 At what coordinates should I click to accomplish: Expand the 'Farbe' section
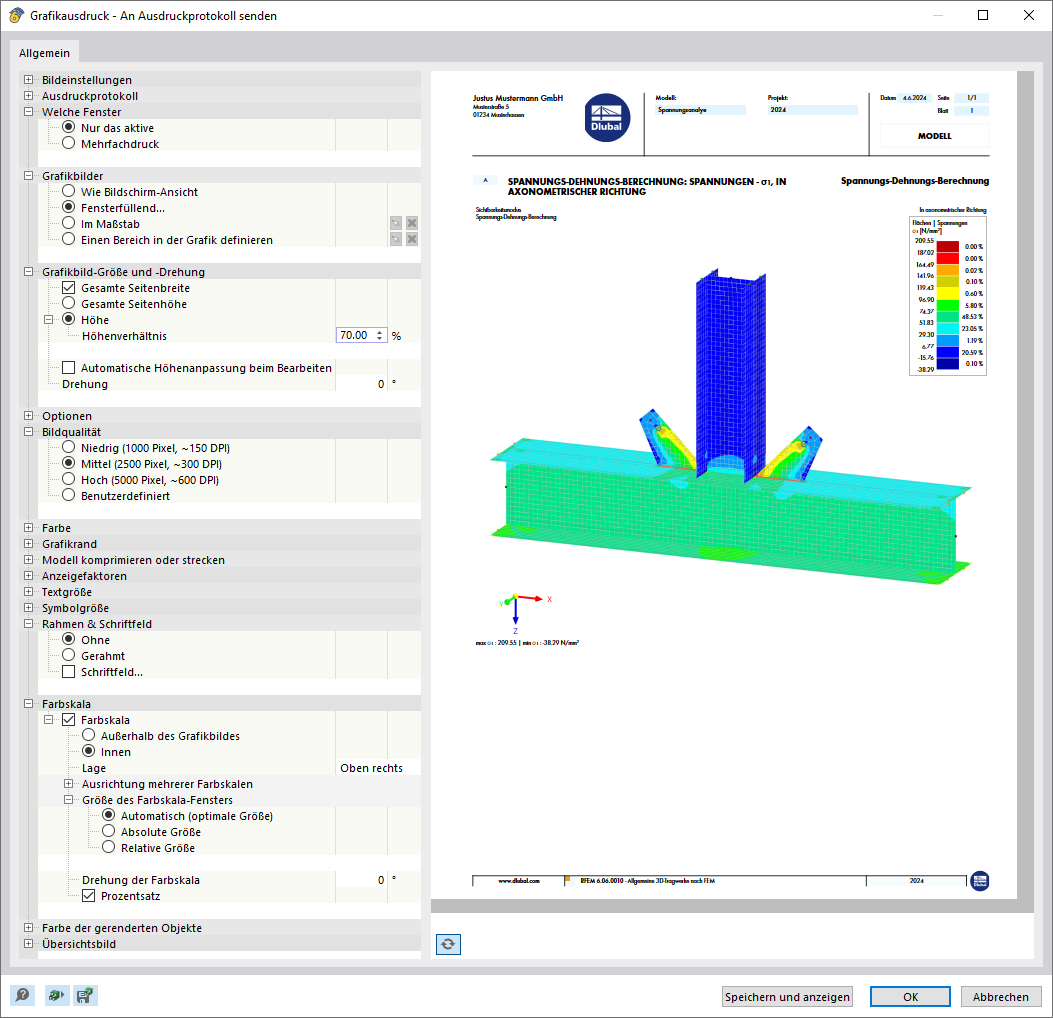(28, 527)
